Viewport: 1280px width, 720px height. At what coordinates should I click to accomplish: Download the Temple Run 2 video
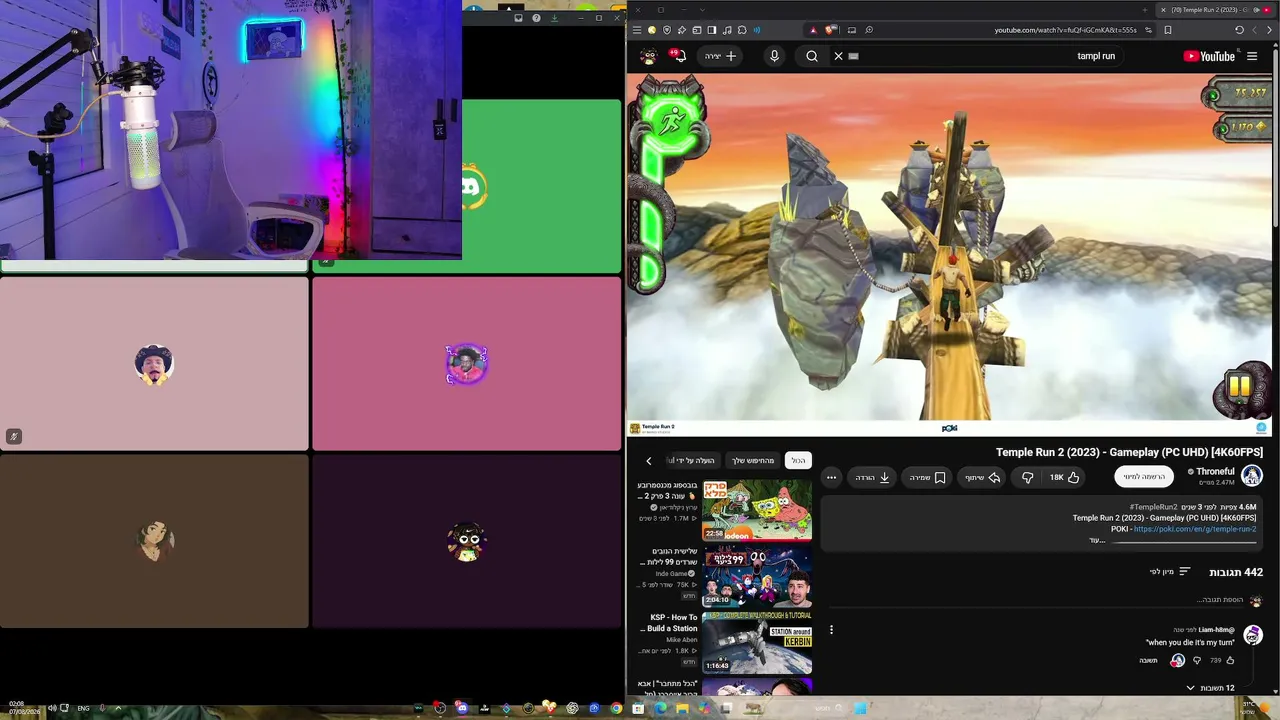point(873,477)
